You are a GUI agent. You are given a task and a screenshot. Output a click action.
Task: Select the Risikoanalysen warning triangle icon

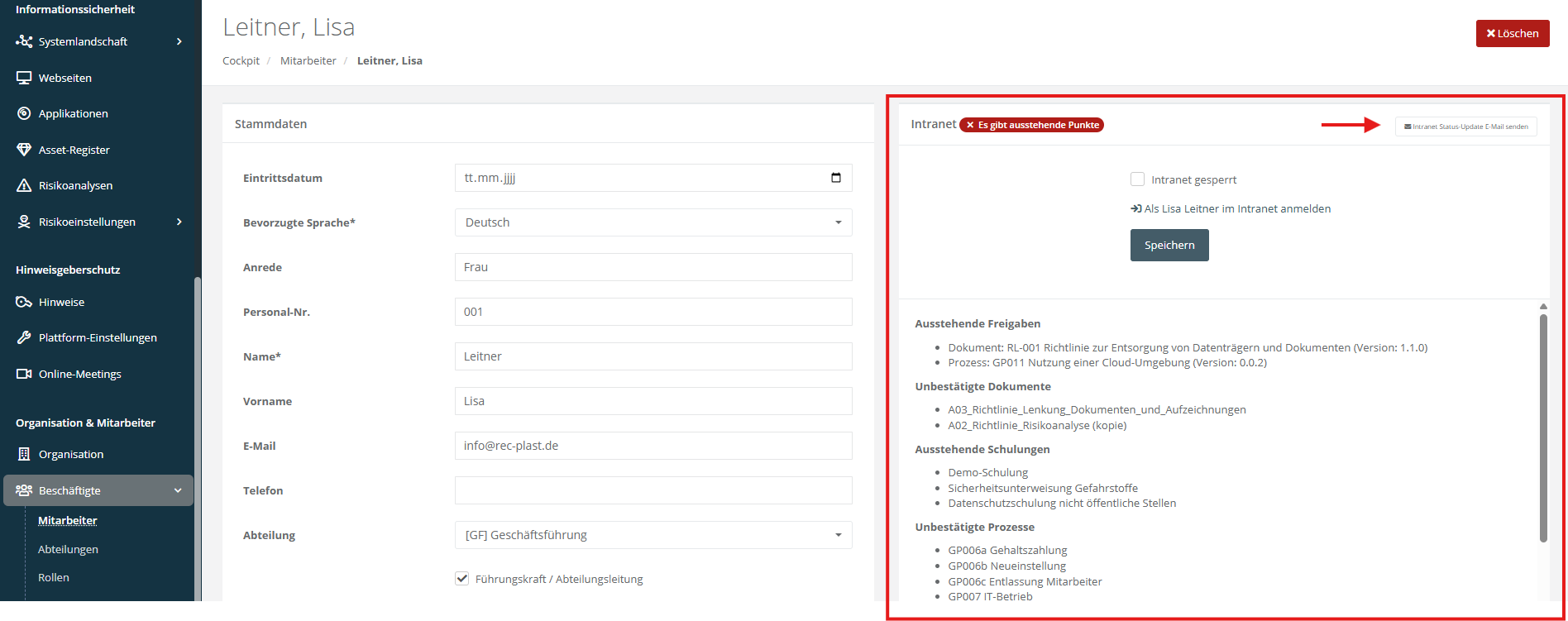coord(24,185)
